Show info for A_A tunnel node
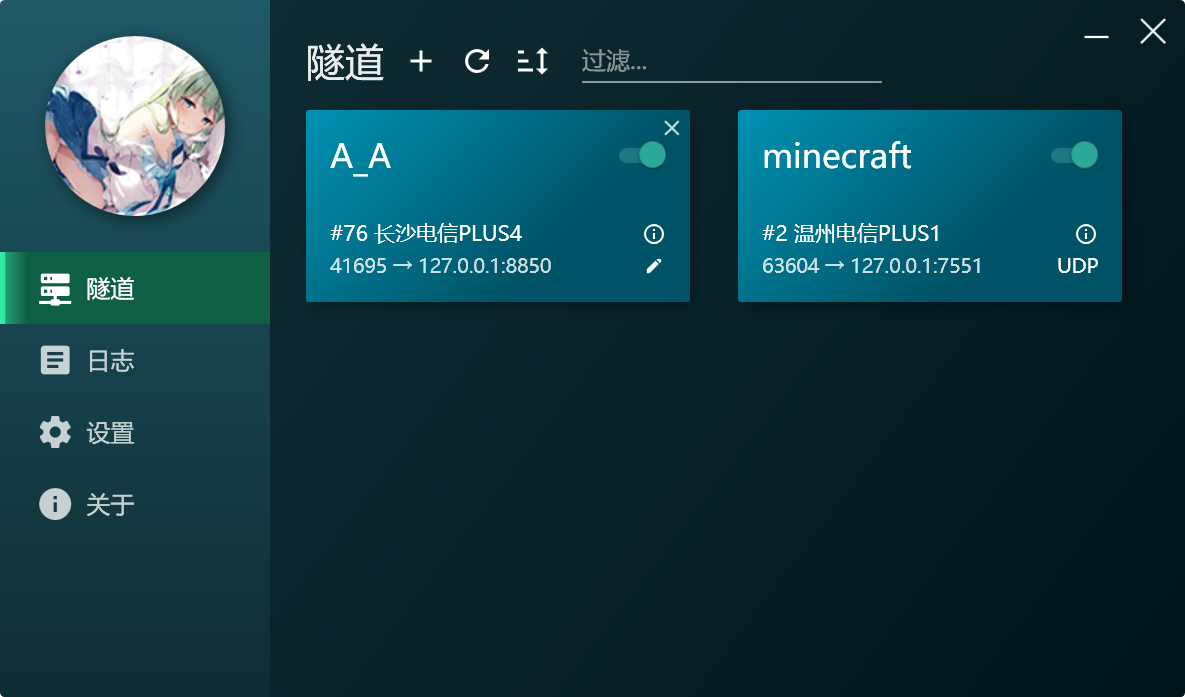The image size is (1185, 697). pyautogui.click(x=654, y=234)
